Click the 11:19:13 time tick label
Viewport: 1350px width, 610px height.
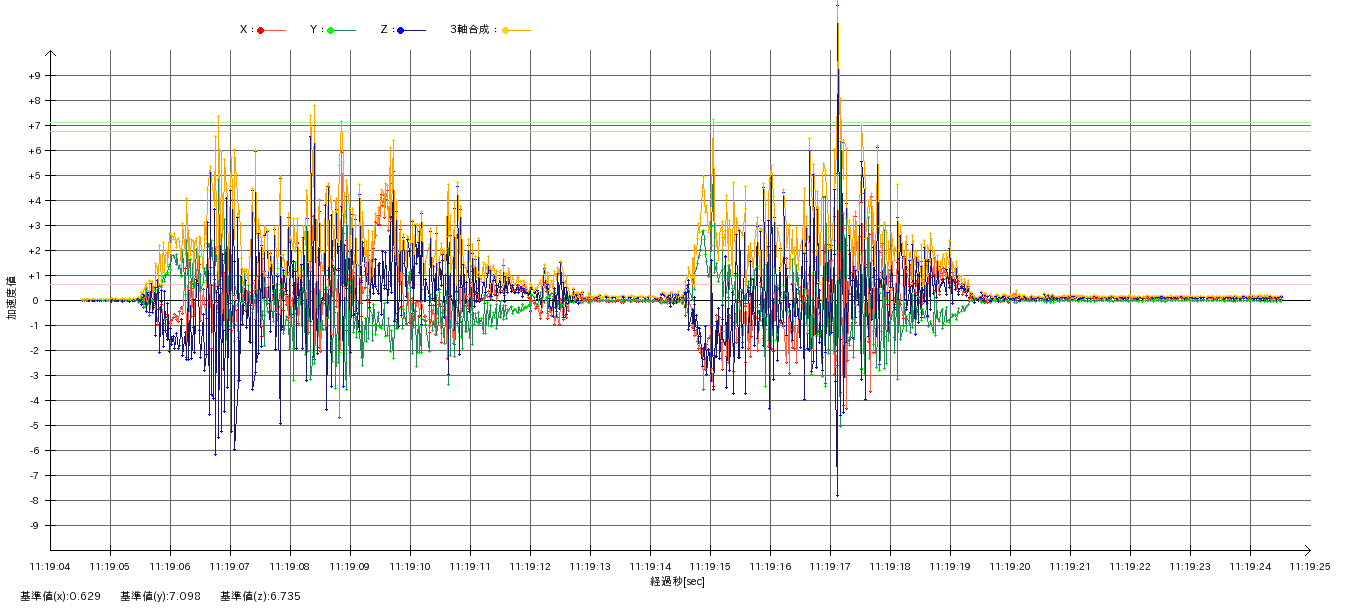tap(590, 567)
